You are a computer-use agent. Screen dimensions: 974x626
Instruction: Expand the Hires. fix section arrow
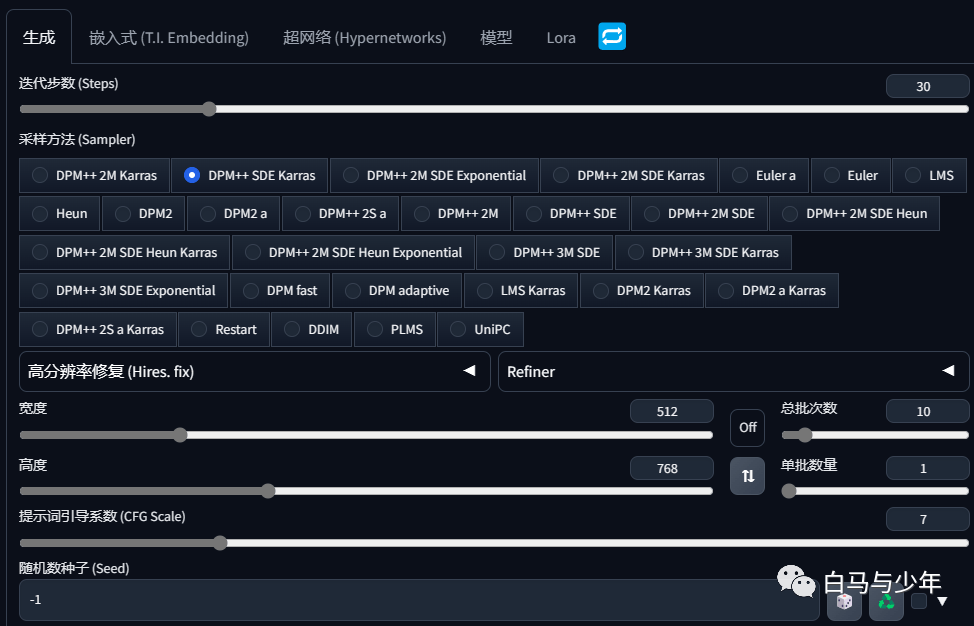tap(470, 371)
